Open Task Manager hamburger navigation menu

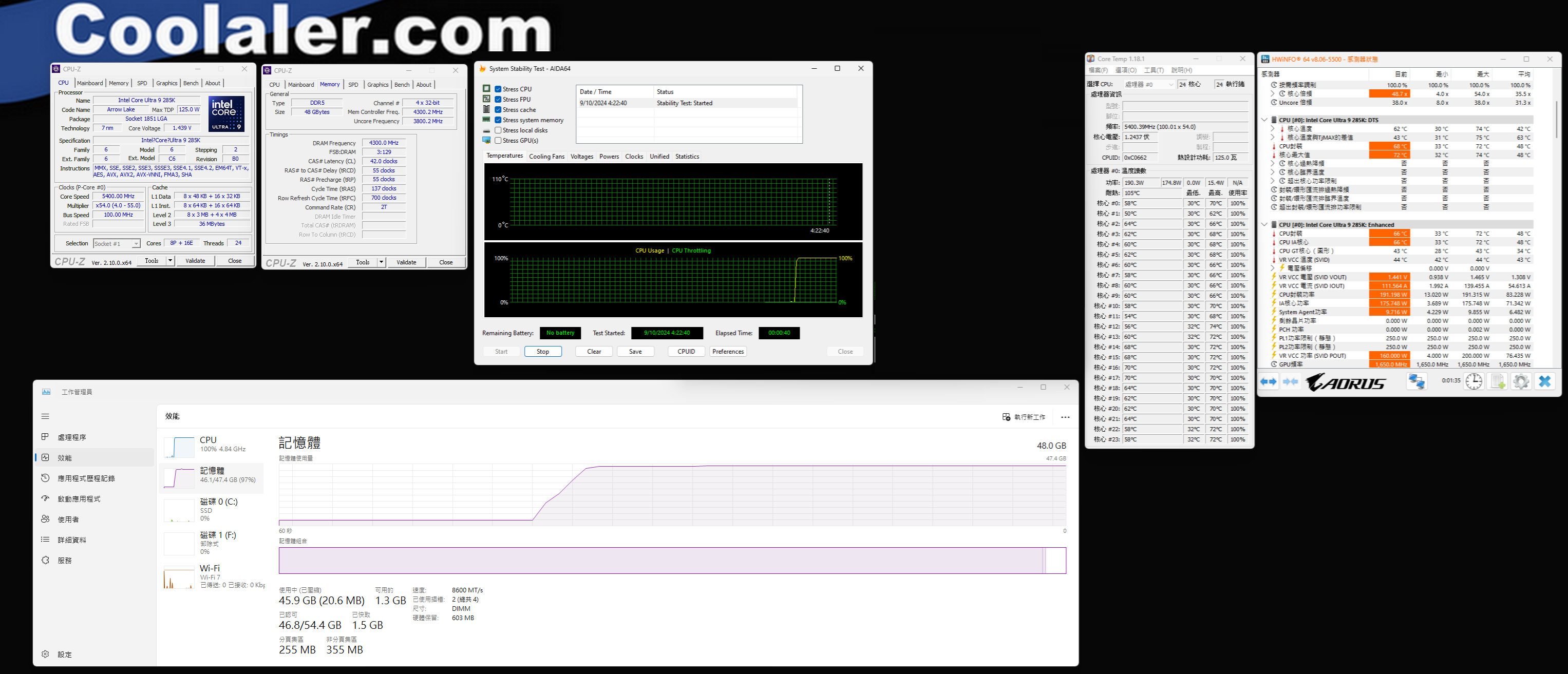[x=45, y=417]
